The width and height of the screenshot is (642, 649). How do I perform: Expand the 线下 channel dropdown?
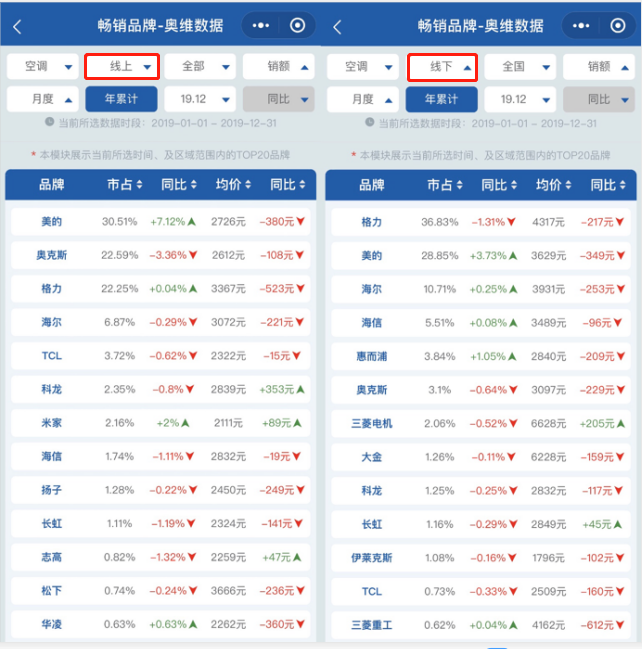441,67
